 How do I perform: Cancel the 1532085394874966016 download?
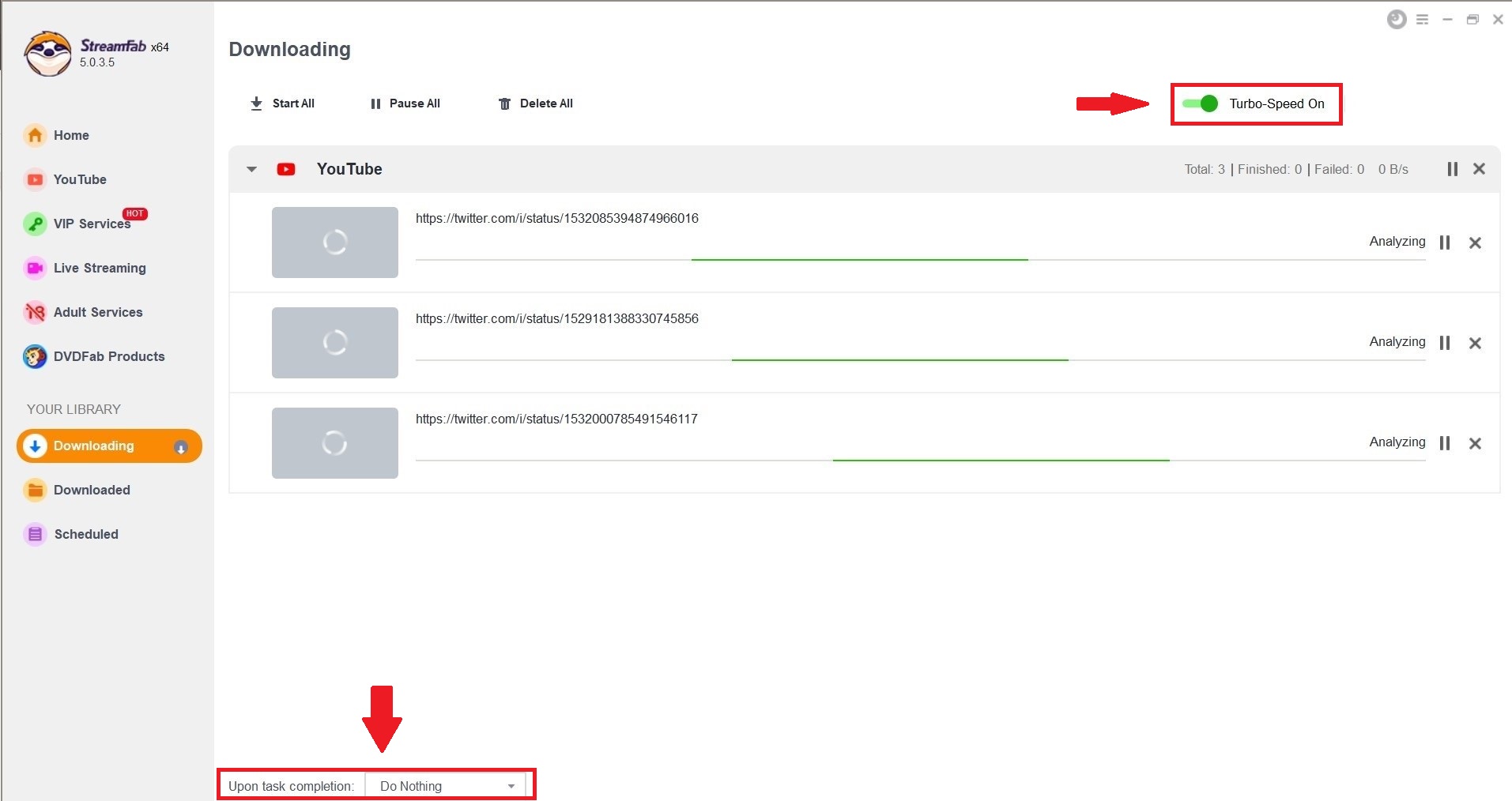(1475, 243)
